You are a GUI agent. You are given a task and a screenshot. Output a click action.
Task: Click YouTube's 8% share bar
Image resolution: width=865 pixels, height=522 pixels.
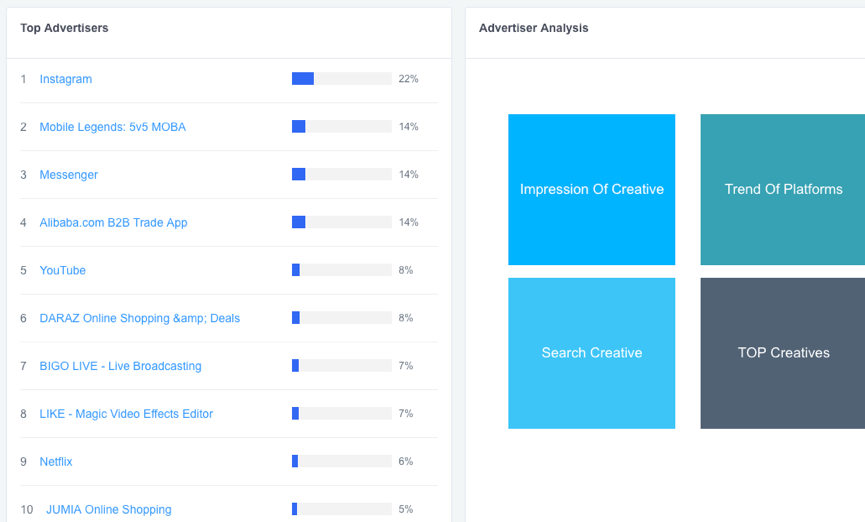pos(341,271)
